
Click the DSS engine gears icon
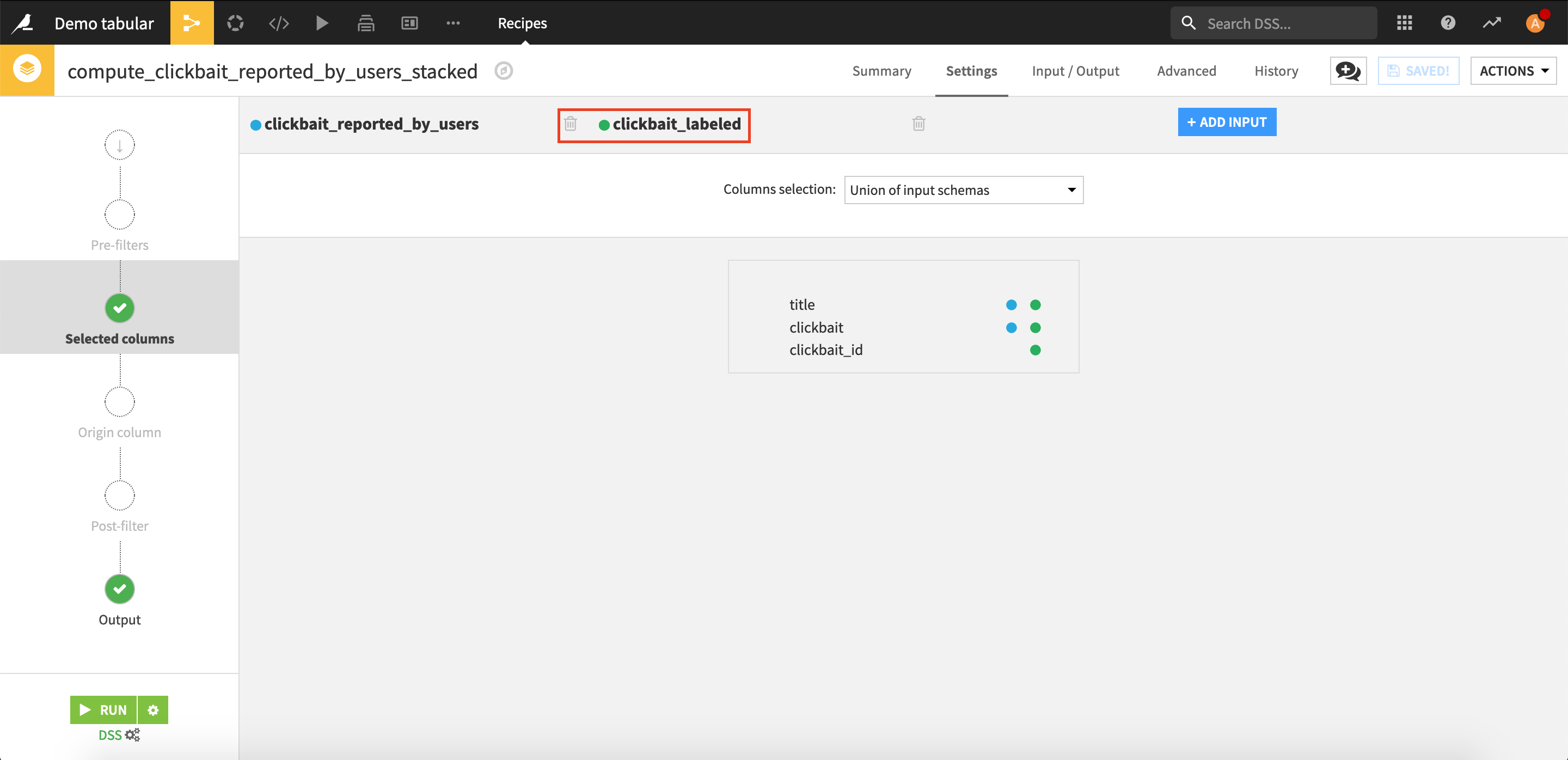pyautogui.click(x=133, y=734)
